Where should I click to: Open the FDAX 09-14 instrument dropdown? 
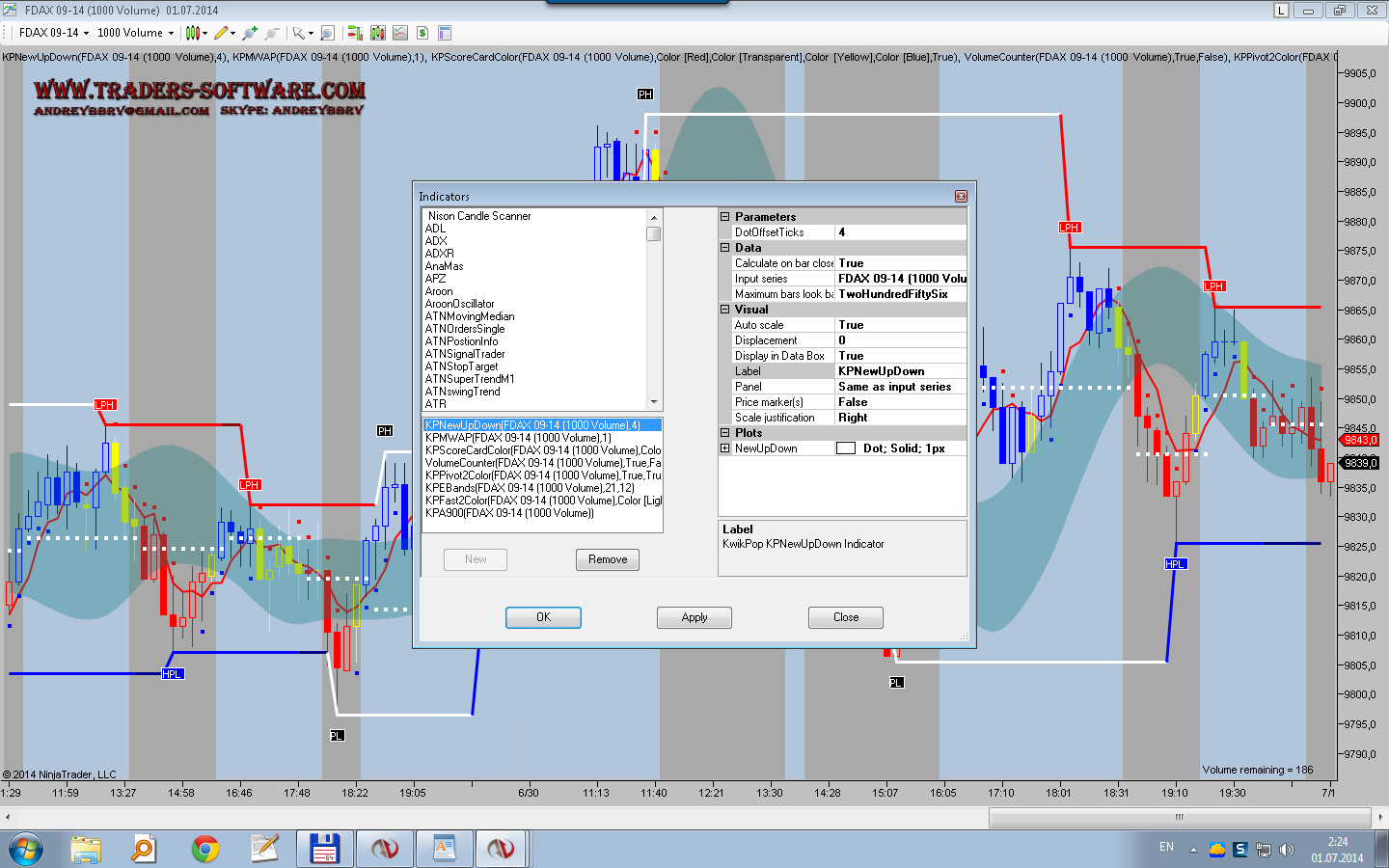point(54,33)
